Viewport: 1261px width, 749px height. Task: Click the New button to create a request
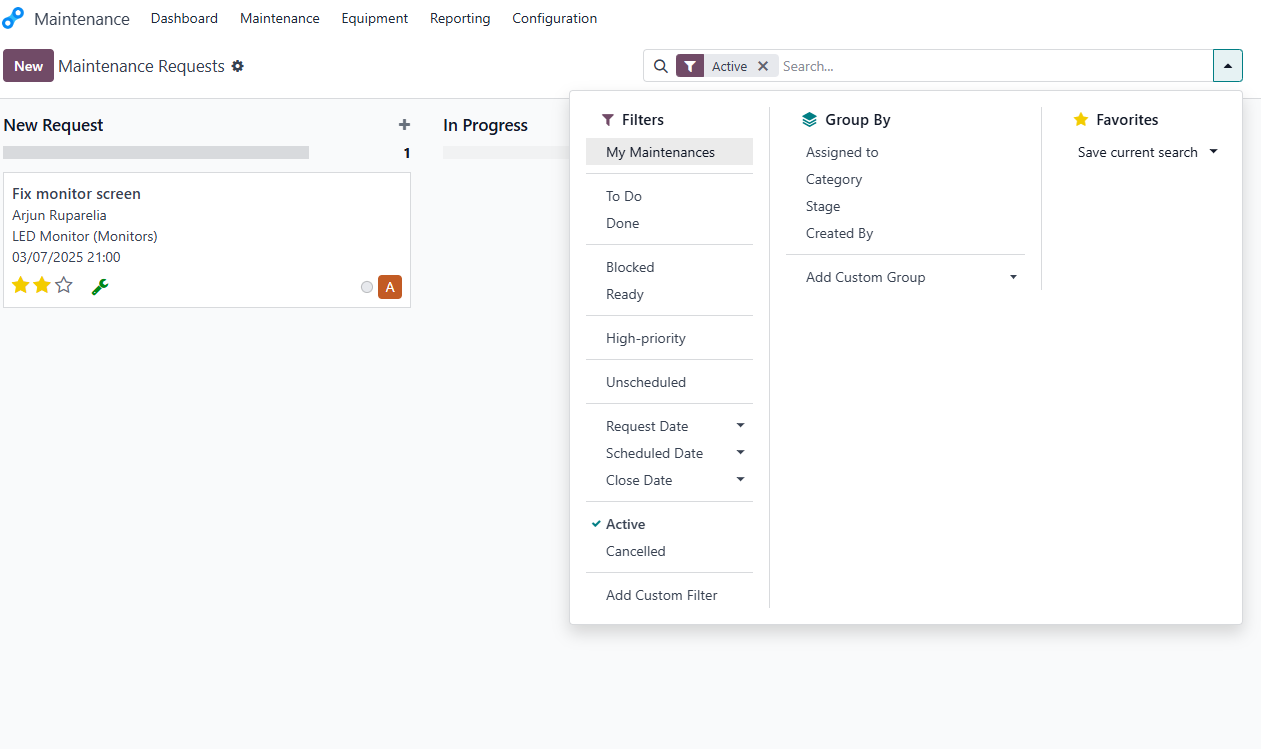(x=28, y=65)
